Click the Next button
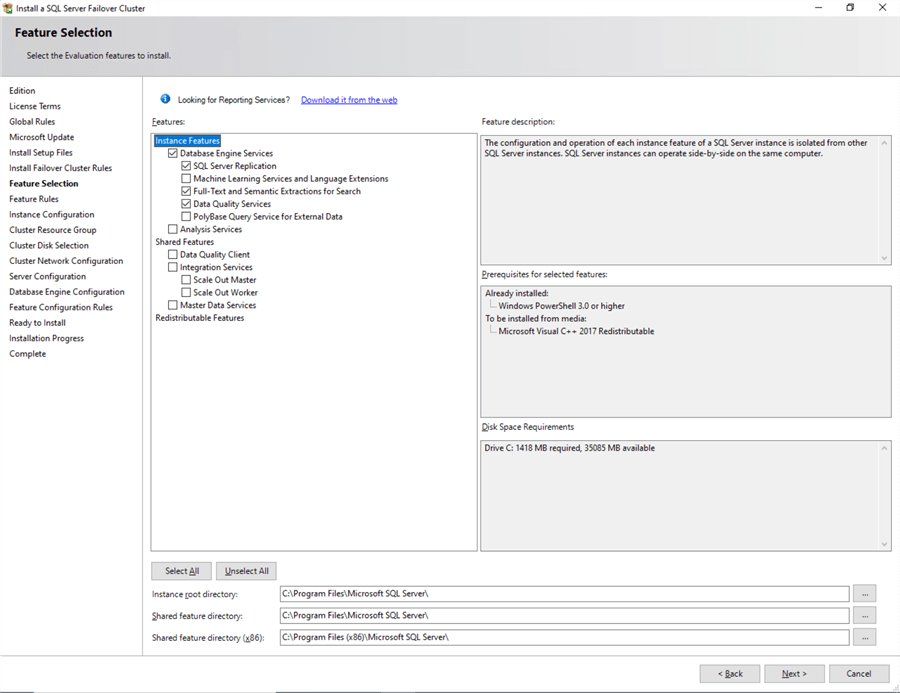Viewport: 900px width, 693px height. pos(794,674)
